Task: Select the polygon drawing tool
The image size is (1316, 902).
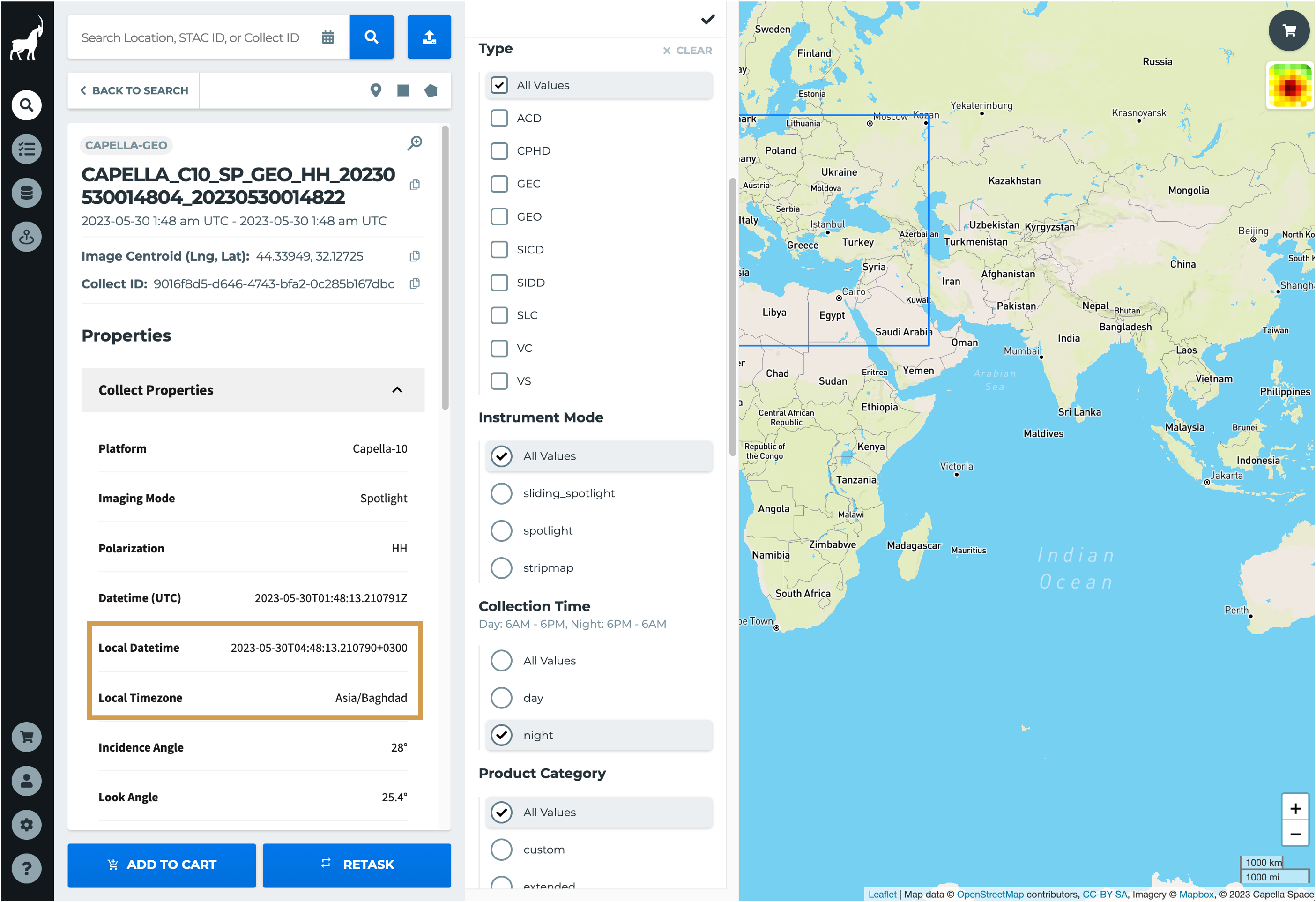Action: click(x=431, y=90)
